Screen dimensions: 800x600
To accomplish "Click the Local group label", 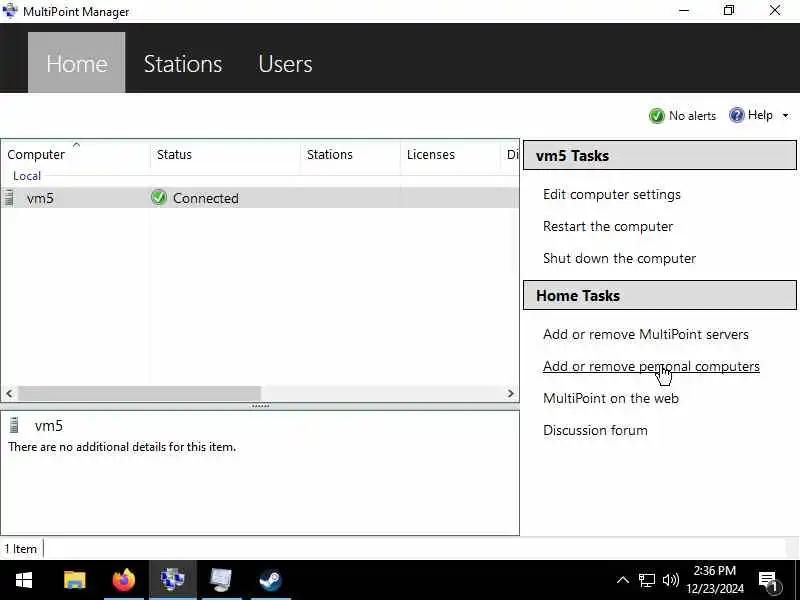I will [27, 176].
